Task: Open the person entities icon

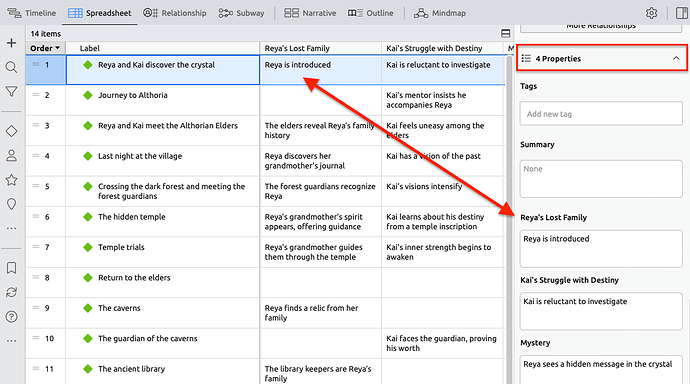Action: 11,155
